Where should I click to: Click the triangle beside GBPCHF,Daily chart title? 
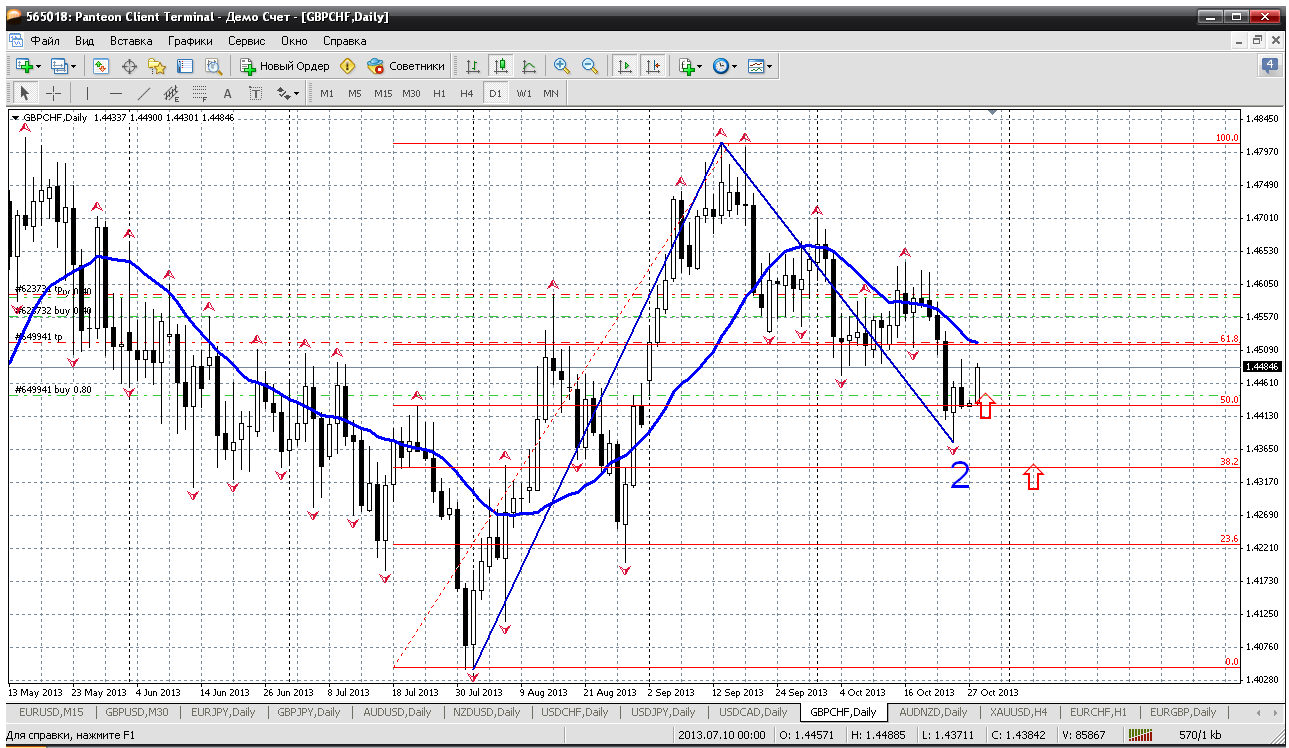(15, 117)
